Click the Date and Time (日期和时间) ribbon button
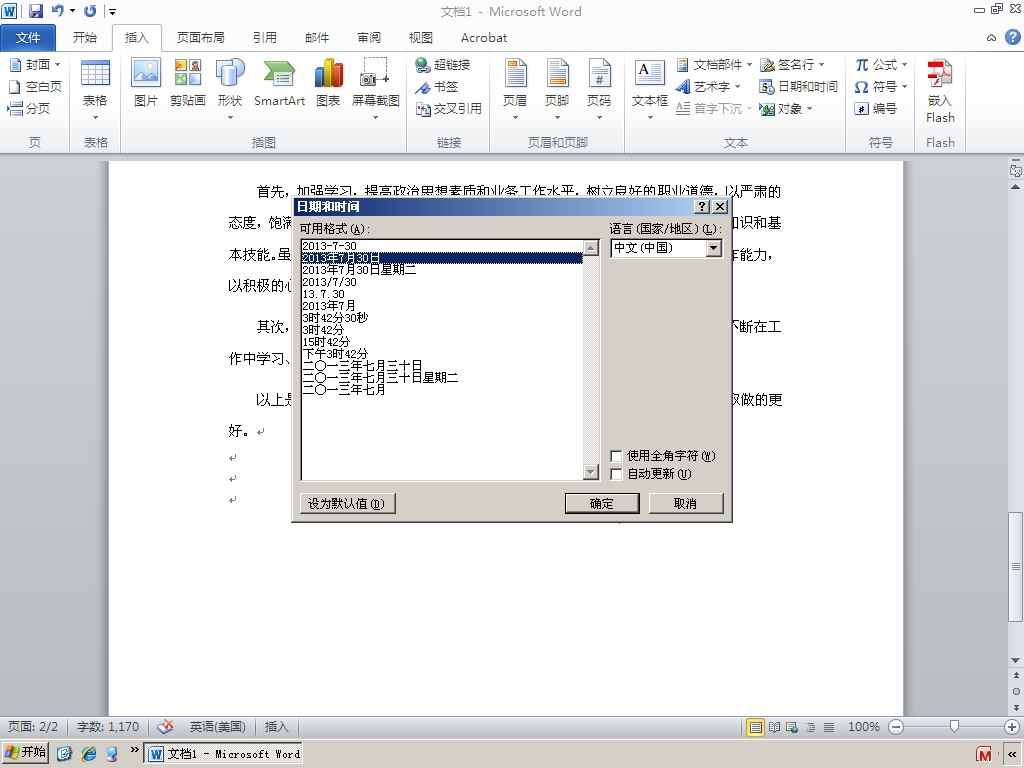This screenshot has width=1024, height=768. [x=798, y=86]
